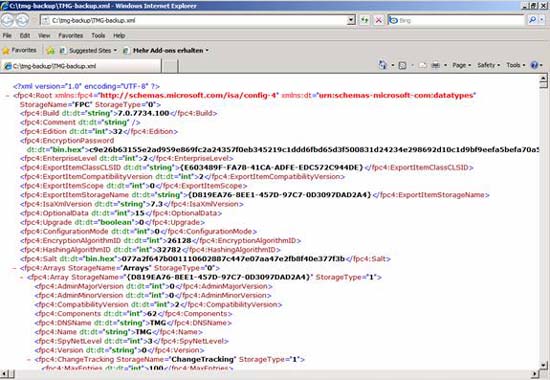Collapse the fpc4:Array XML node
This screenshot has height=380, width=550.
[21, 278]
